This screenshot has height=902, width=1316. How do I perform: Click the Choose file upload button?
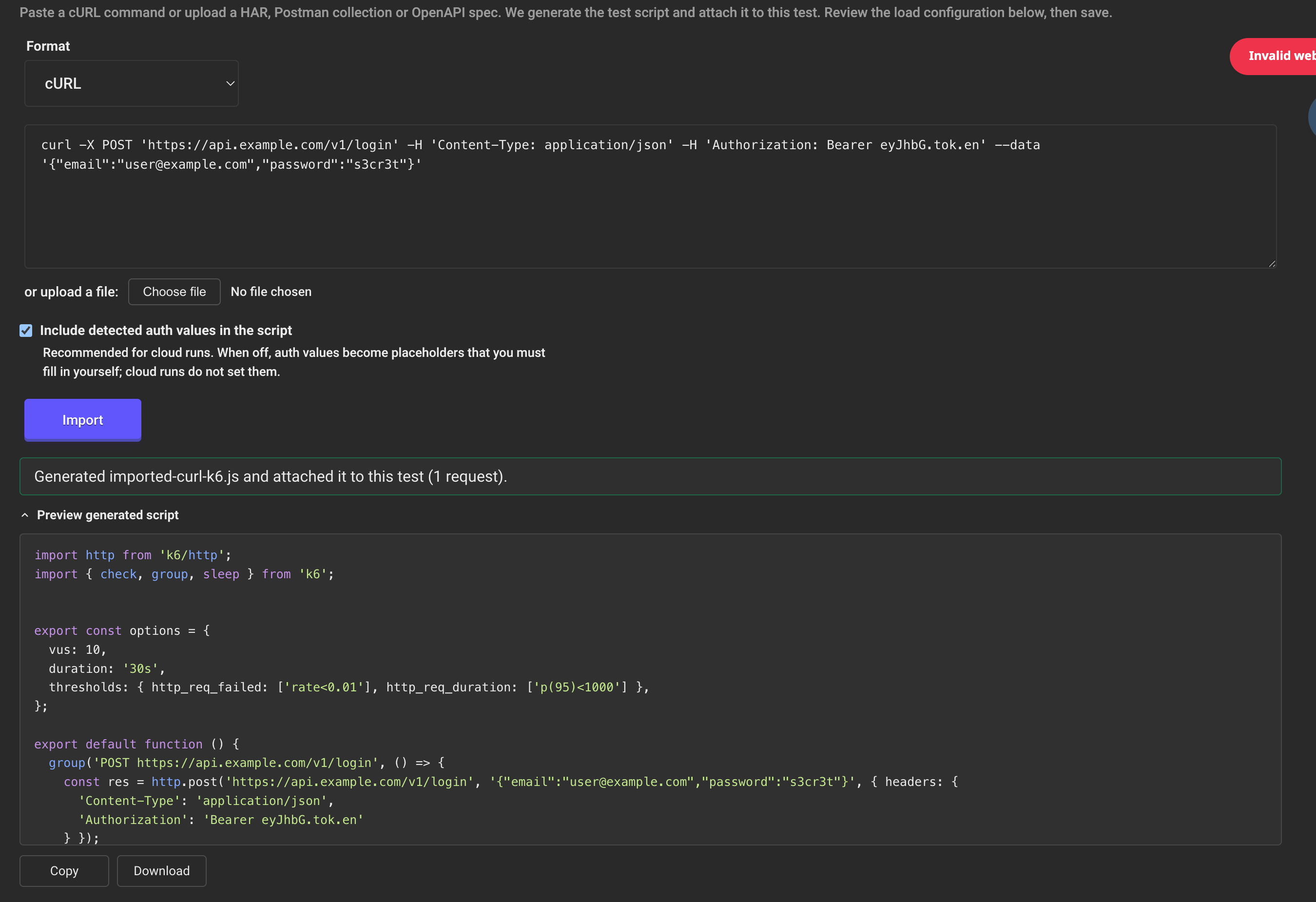[x=174, y=292]
